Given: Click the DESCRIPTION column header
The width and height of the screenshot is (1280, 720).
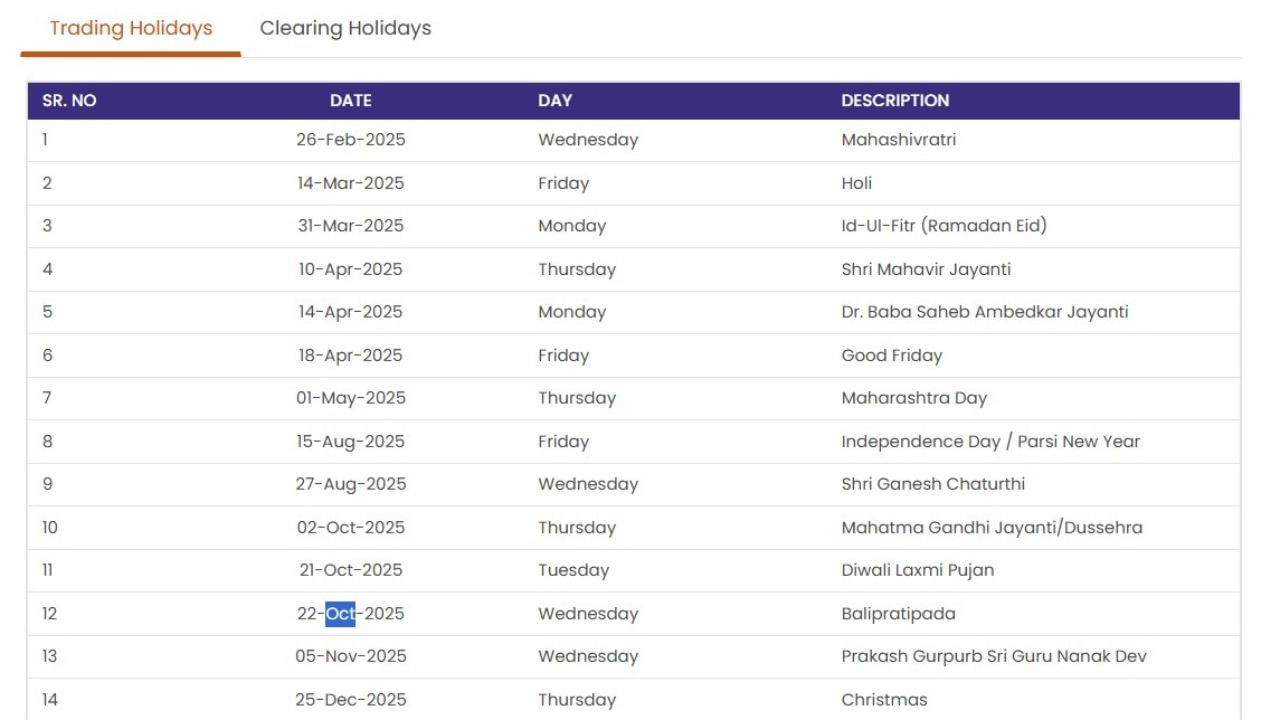Looking at the screenshot, I should 895,100.
